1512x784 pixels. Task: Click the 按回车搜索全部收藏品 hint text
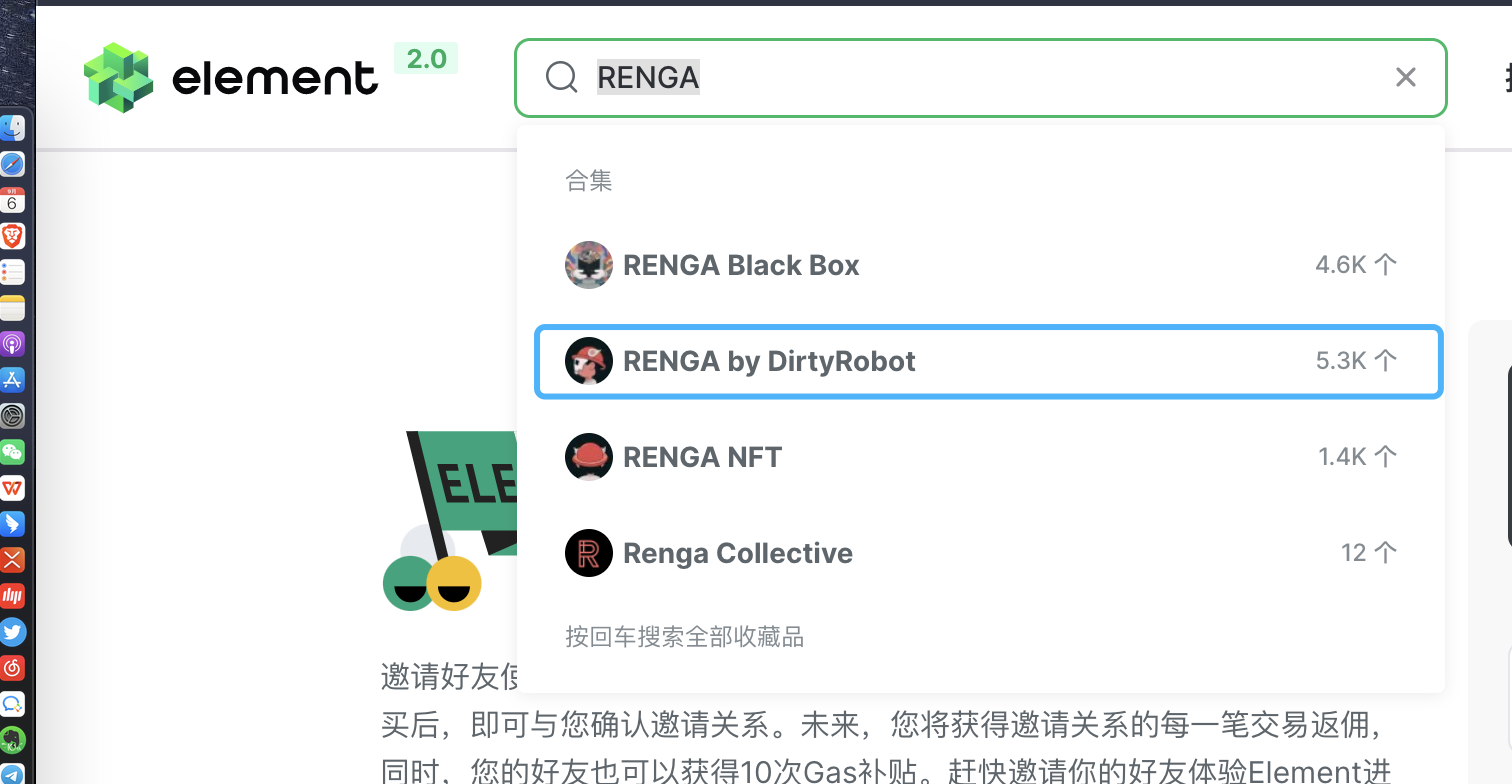pyautogui.click(x=684, y=637)
